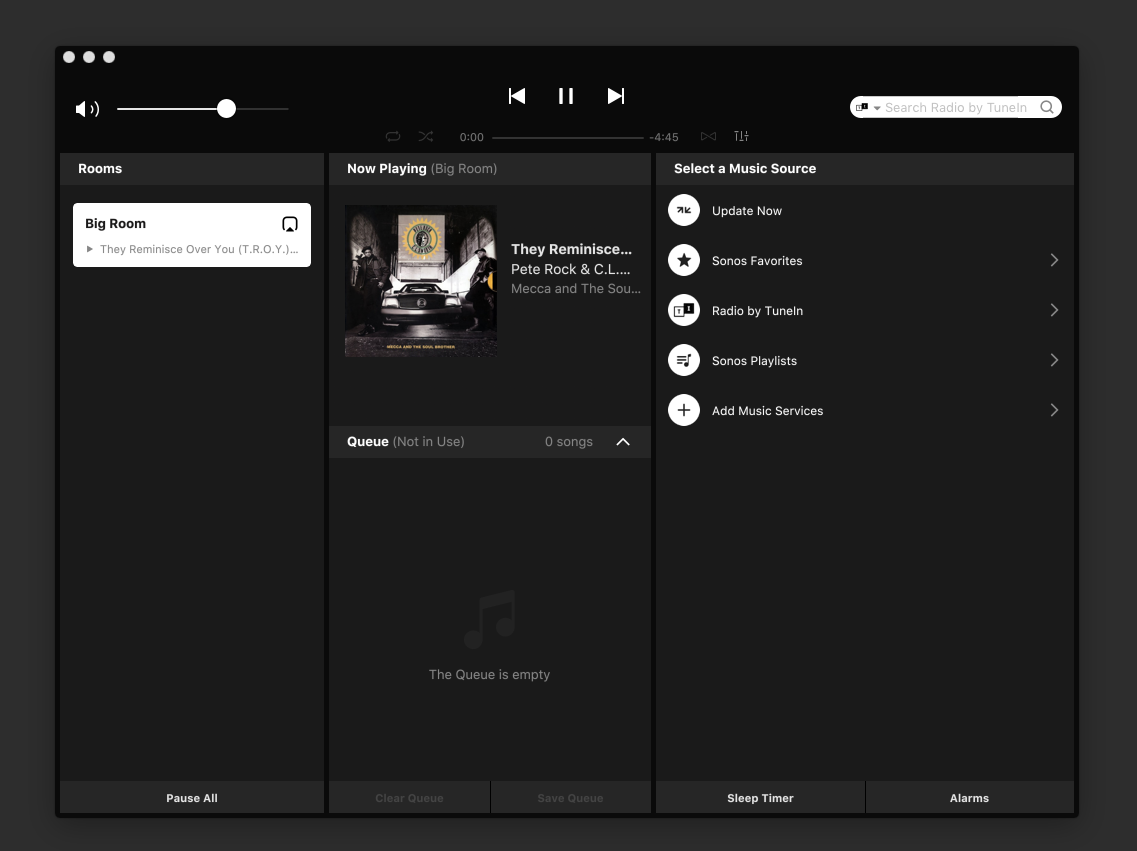This screenshot has width=1137, height=851.
Task: Expand Radio by TuneIn chevron
Action: click(x=1054, y=310)
